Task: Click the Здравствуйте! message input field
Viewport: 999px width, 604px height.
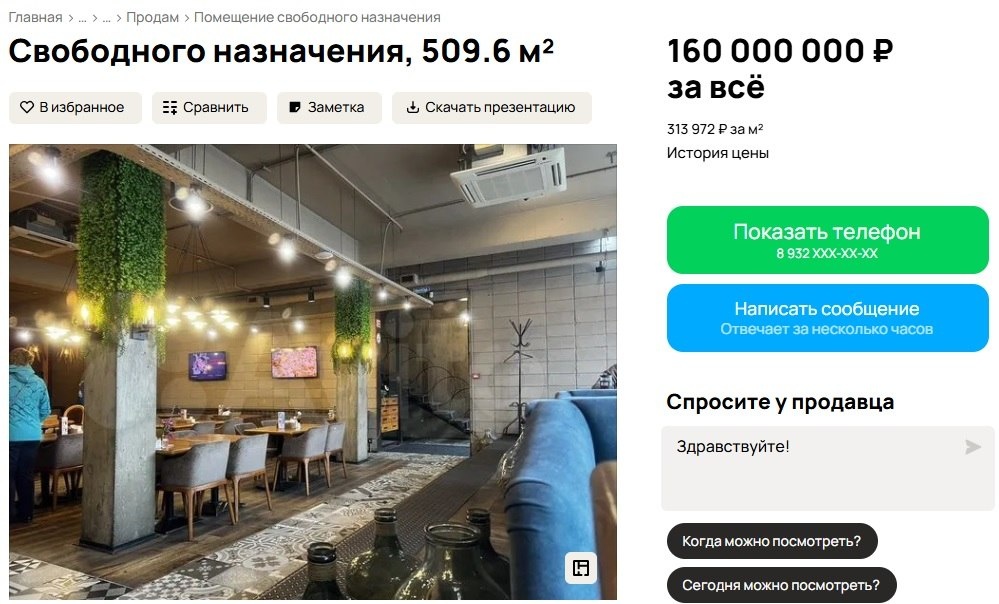Action: point(828,468)
